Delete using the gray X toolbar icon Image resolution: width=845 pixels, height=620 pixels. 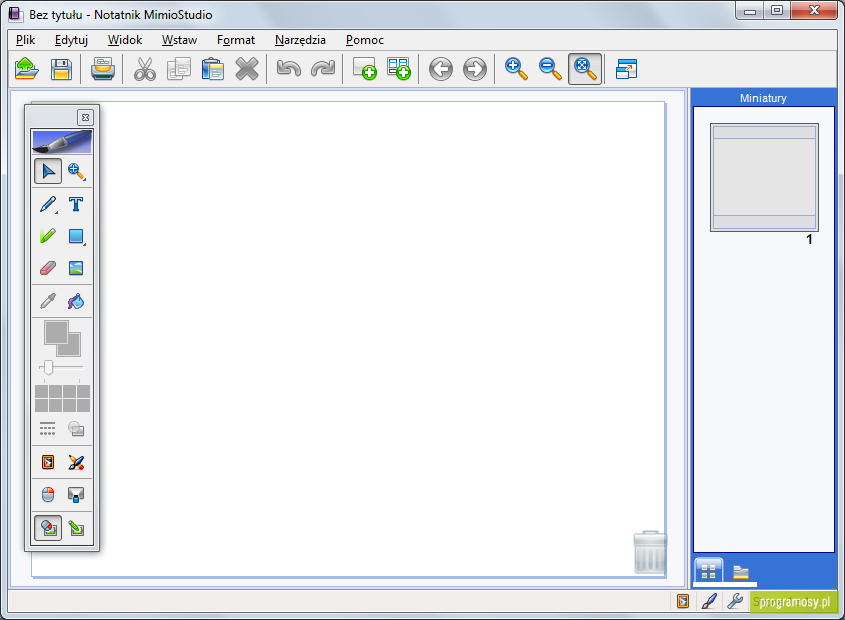(247, 69)
